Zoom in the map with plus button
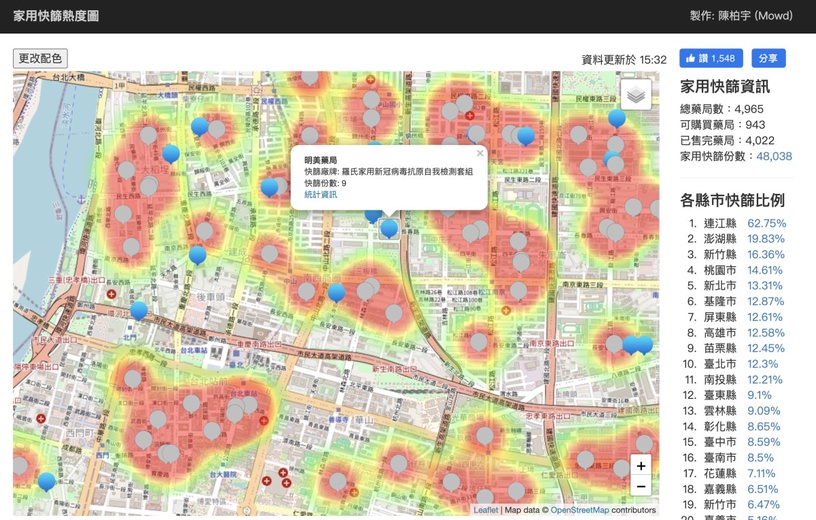Screen dimensions: 816x520 click(x=641, y=466)
